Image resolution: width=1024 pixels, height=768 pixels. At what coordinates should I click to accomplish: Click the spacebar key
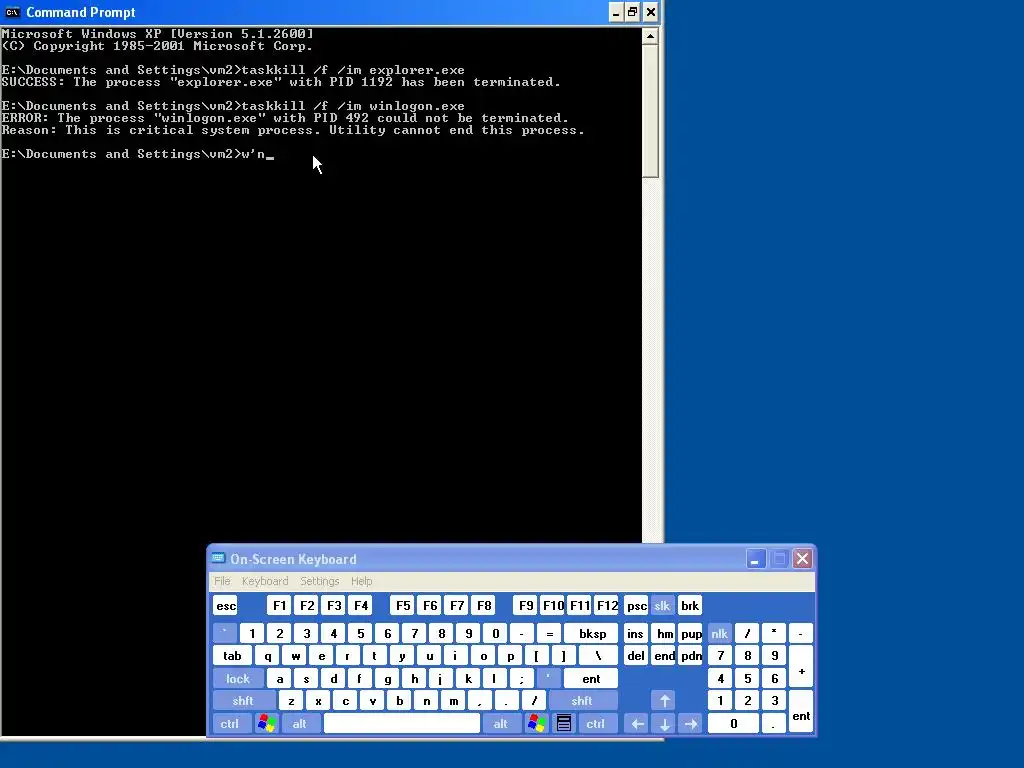(402, 724)
